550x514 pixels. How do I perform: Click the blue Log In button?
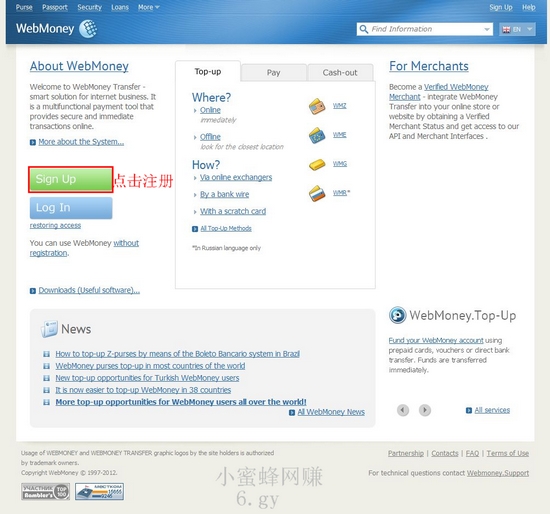pyautogui.click(x=71, y=208)
